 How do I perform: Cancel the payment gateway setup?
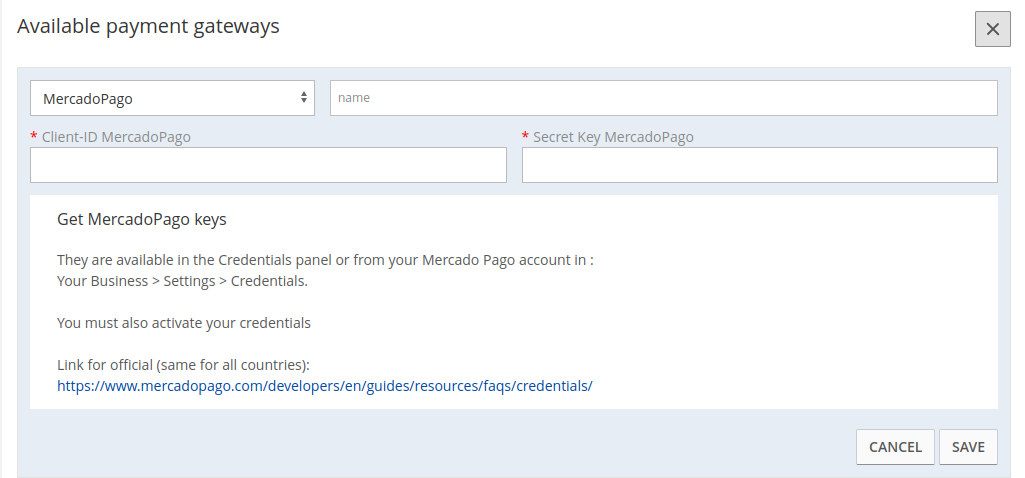[x=895, y=447]
